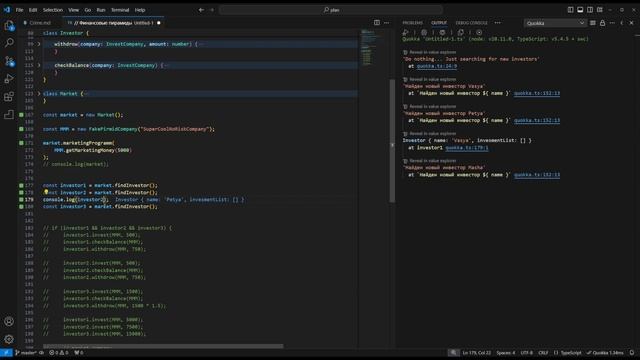Click the Quokka gutter indicator on line 171
This screenshot has height=360, width=640.
pos(21,143)
